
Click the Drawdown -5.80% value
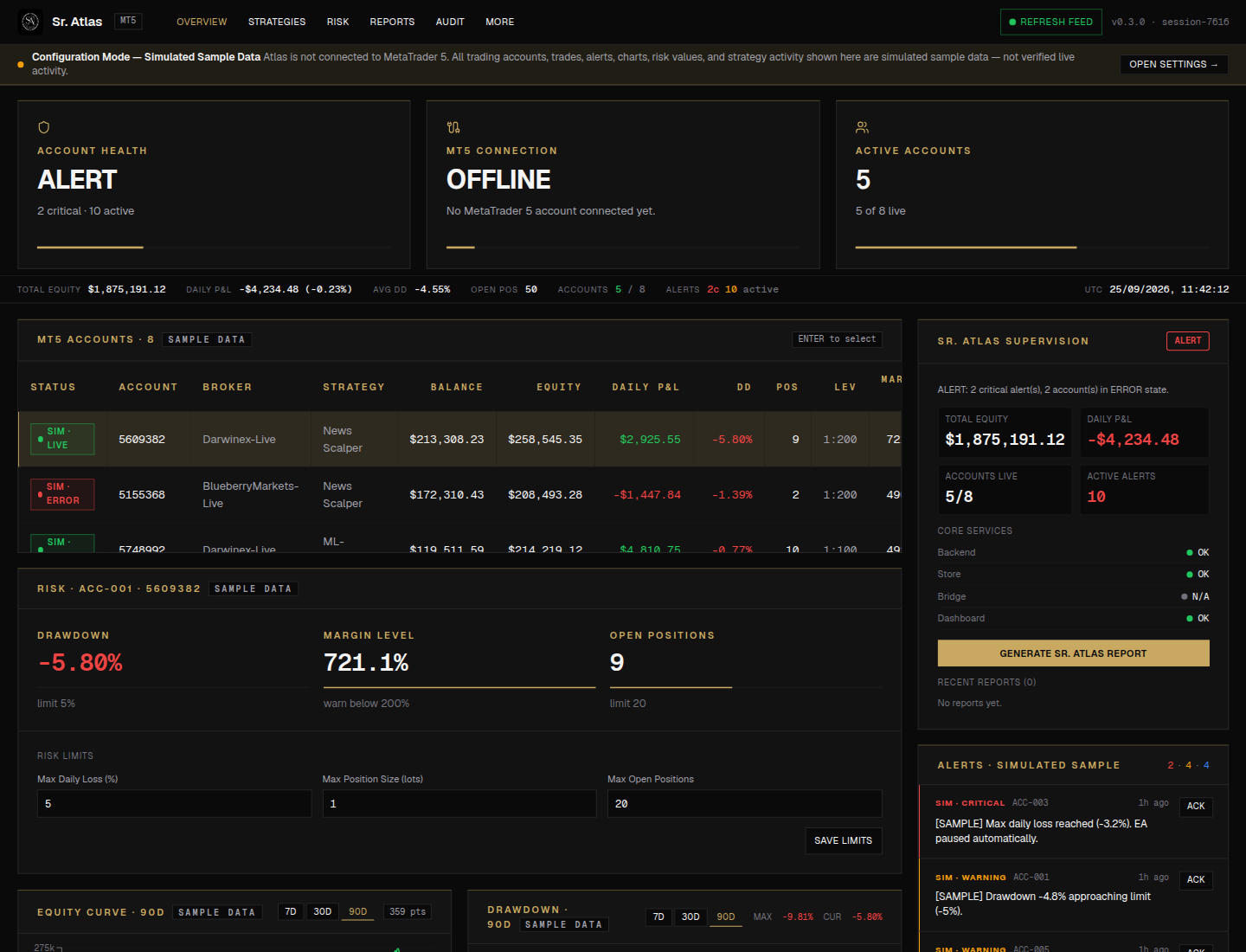point(80,663)
